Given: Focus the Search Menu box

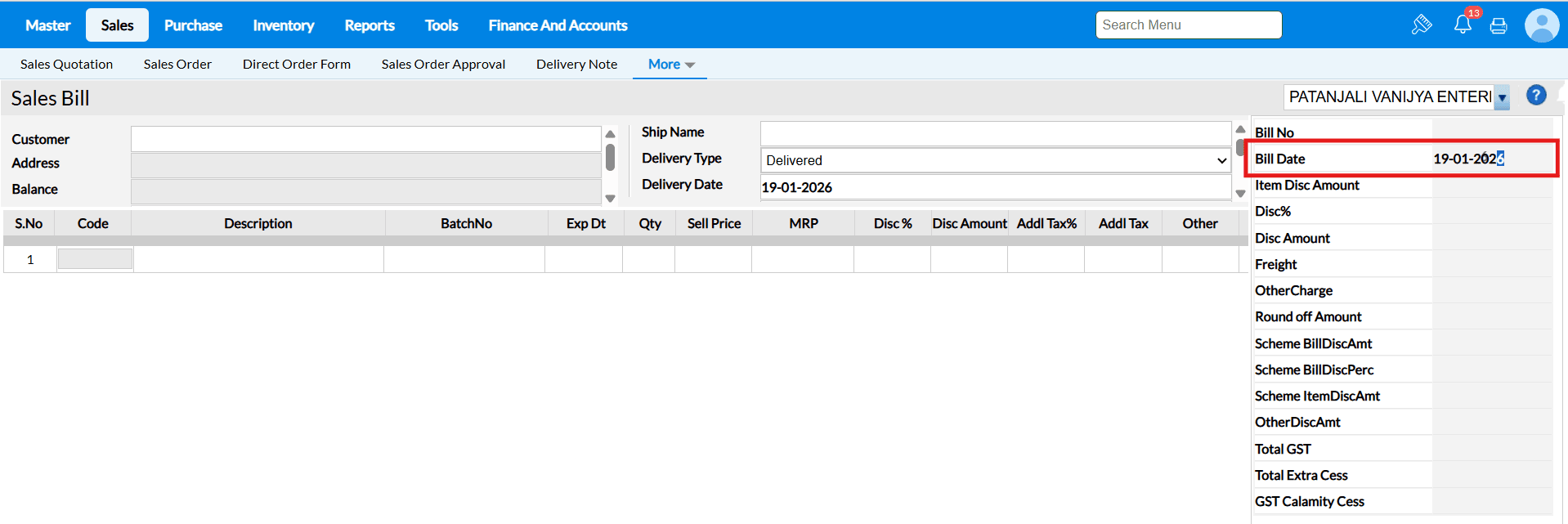Looking at the screenshot, I should tap(1188, 25).
